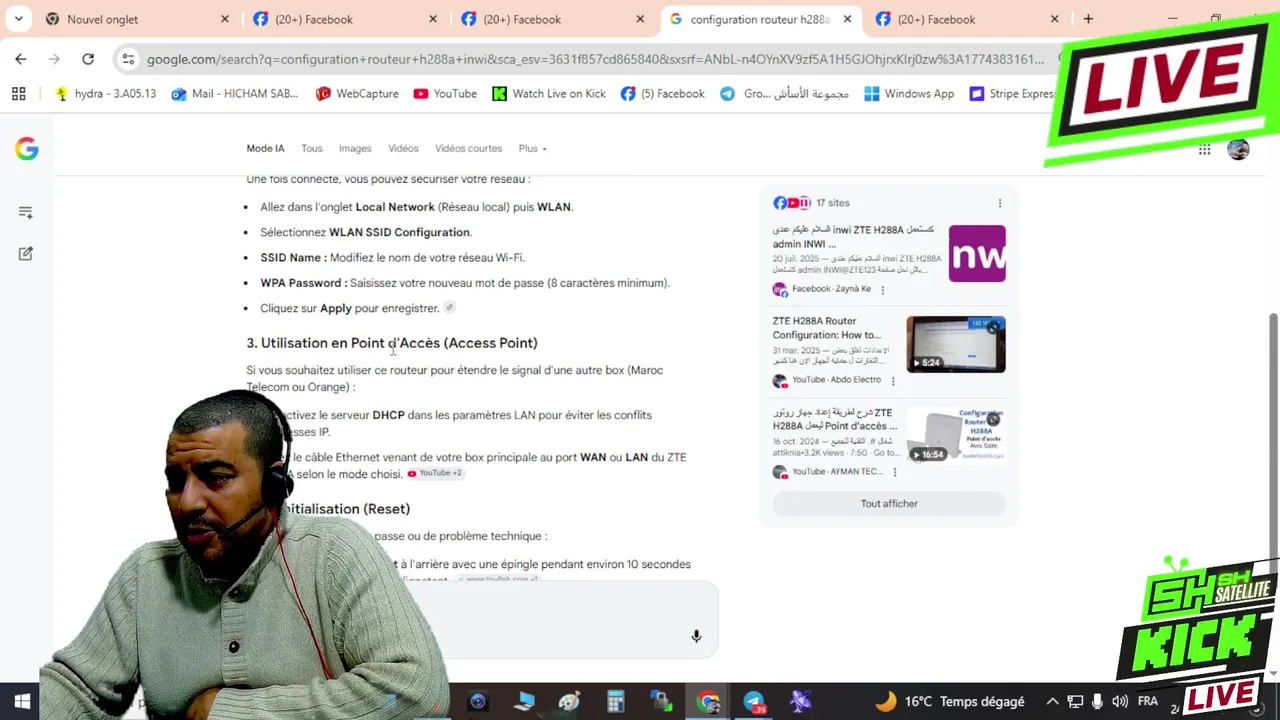Open the purple inwi logo thumbnail

pyautogui.click(x=977, y=253)
